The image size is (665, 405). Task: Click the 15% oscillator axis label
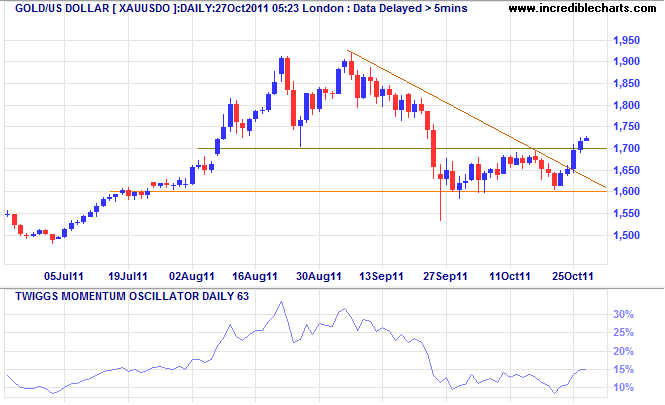(x=623, y=369)
